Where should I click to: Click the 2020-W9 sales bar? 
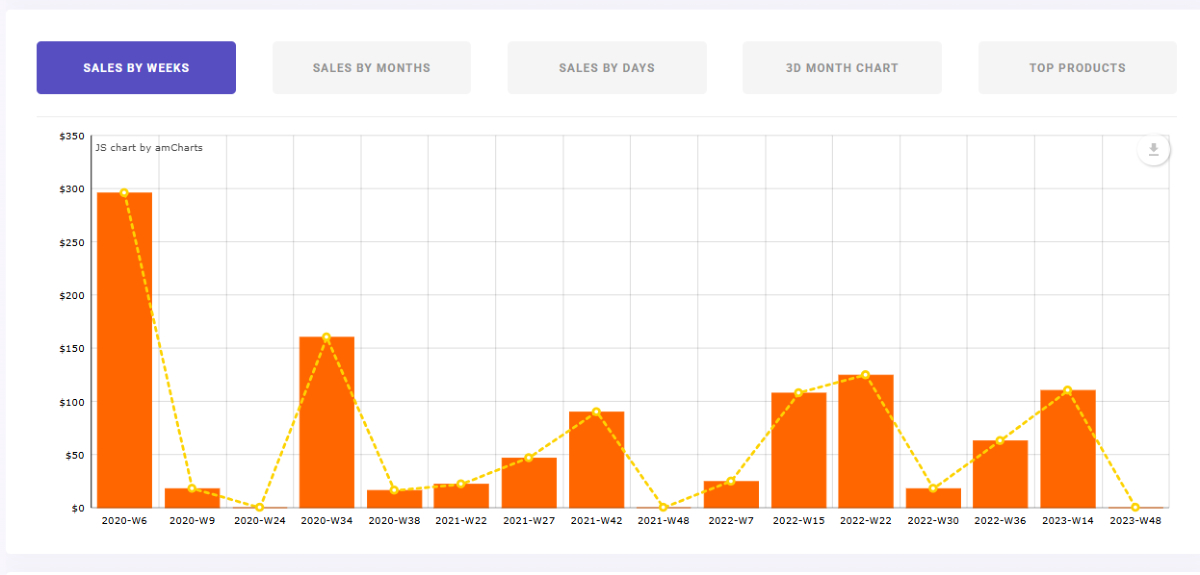point(192,498)
